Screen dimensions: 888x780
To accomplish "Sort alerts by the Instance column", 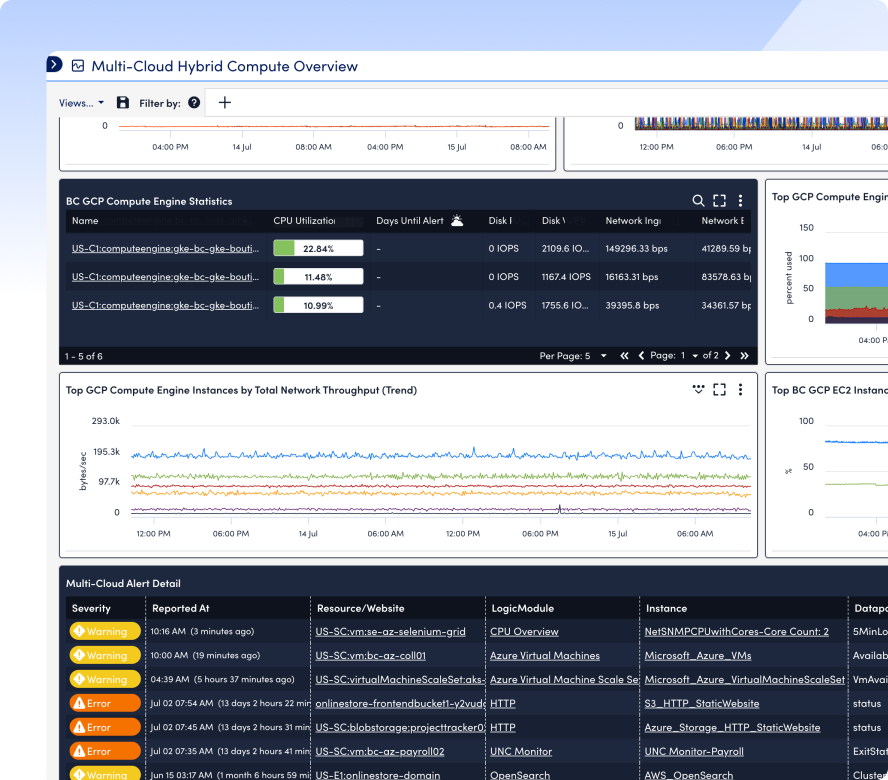I will [667, 608].
